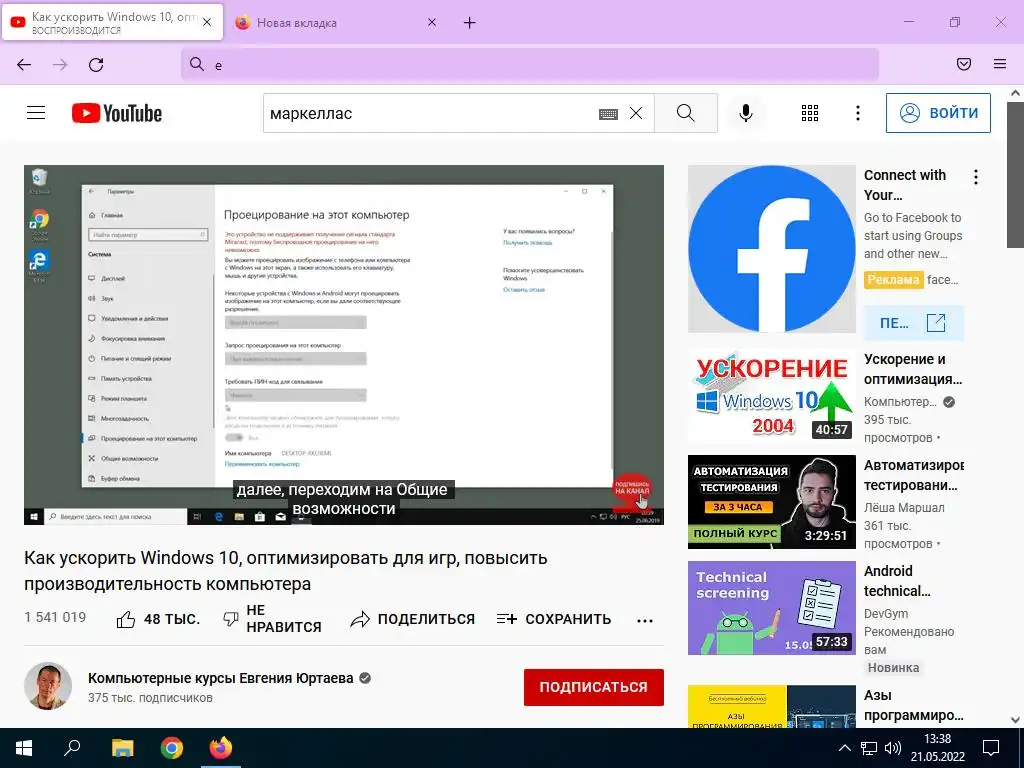Viewport: 1024px width, 768px height.
Task: Switch to the Новая вкладка tab
Action: click(337, 23)
